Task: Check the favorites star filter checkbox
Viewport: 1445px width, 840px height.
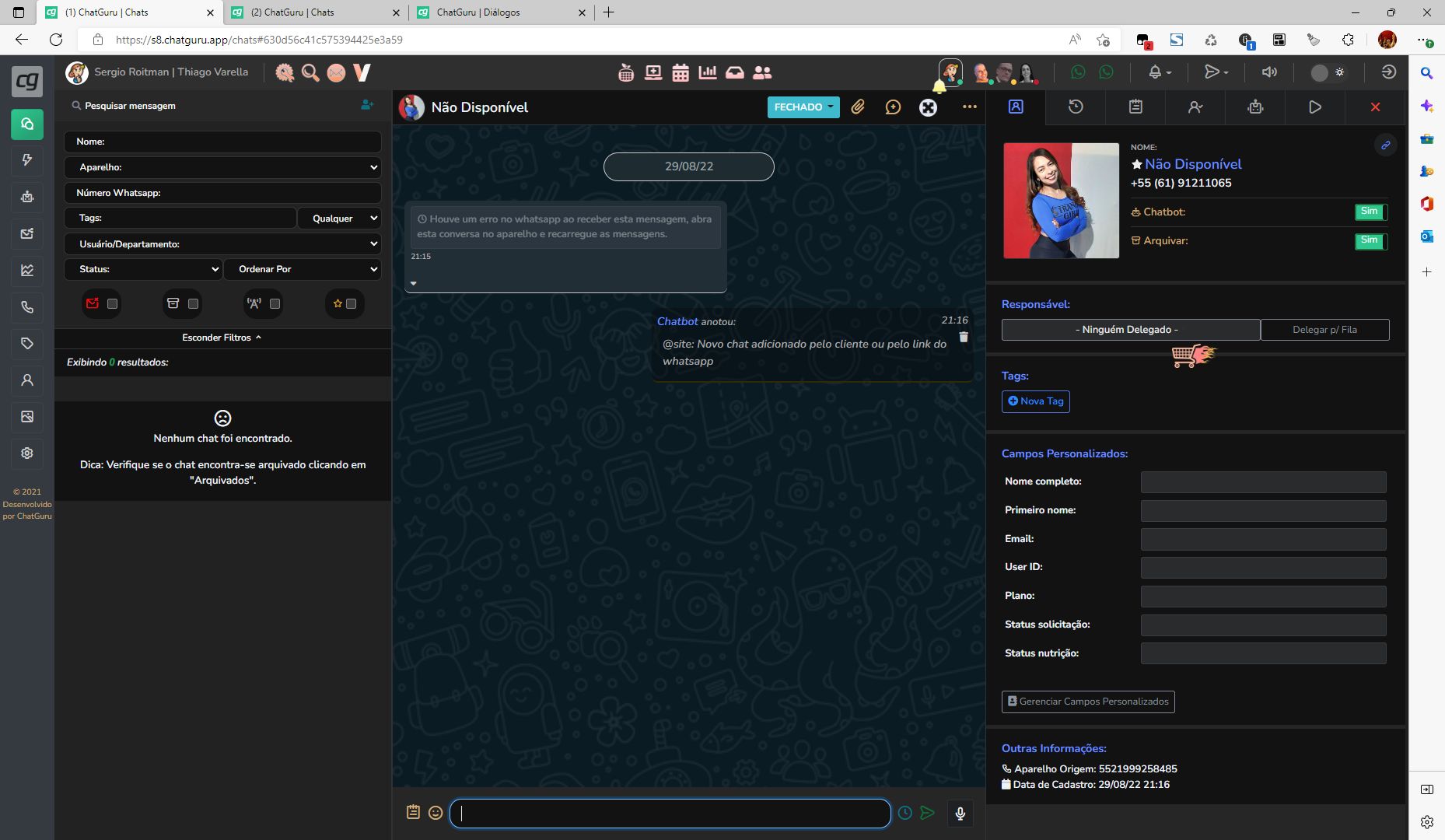Action: coord(351,304)
